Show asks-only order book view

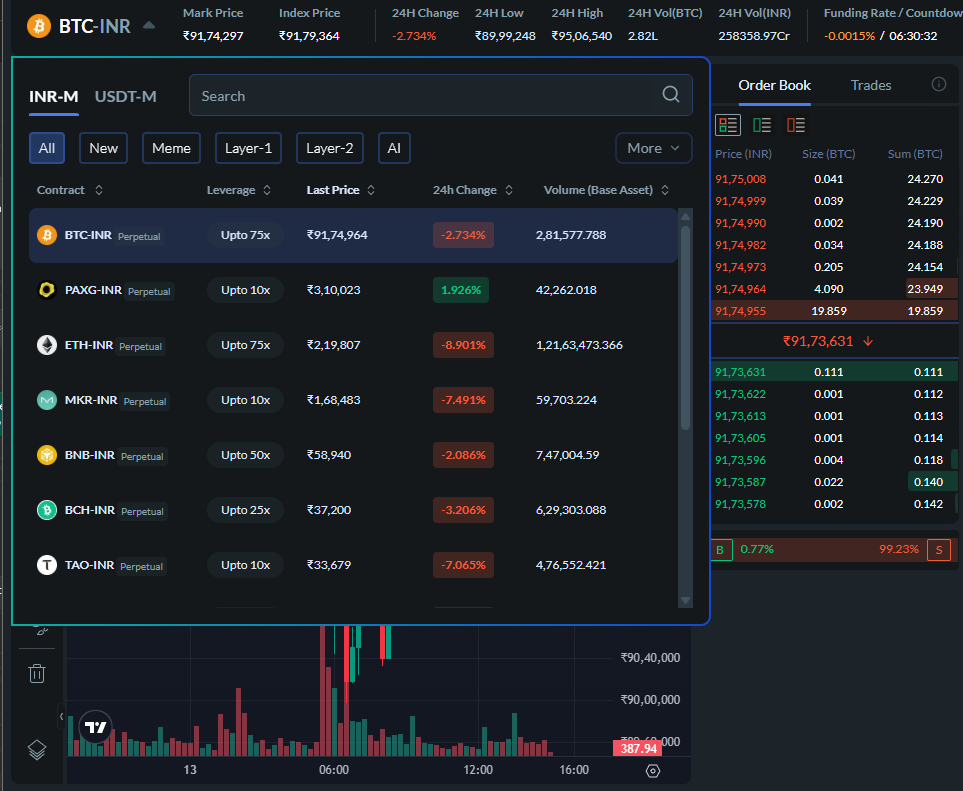[x=796, y=125]
